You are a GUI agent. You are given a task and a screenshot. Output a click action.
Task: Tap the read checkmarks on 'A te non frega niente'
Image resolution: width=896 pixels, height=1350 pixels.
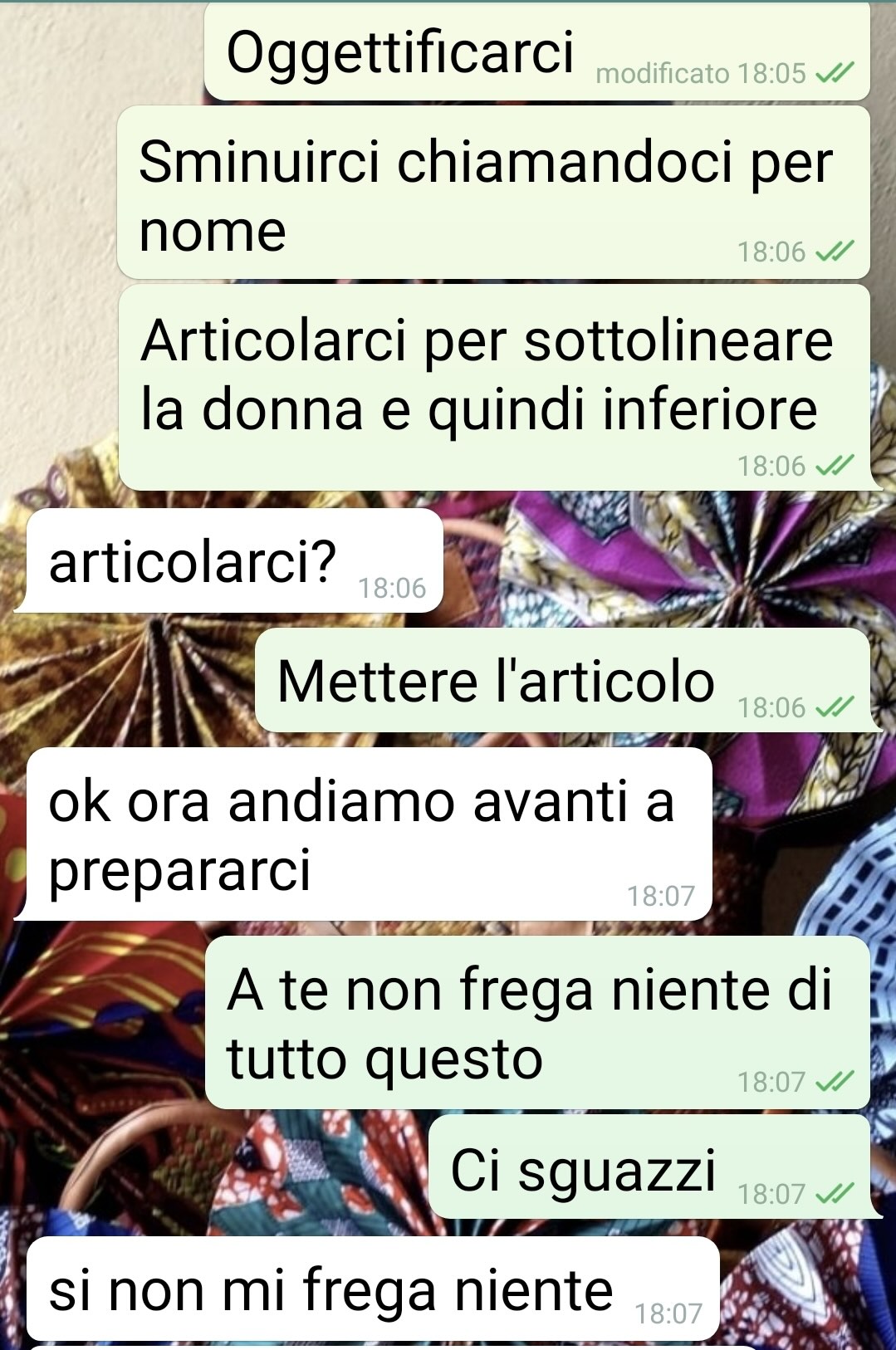click(x=835, y=1082)
